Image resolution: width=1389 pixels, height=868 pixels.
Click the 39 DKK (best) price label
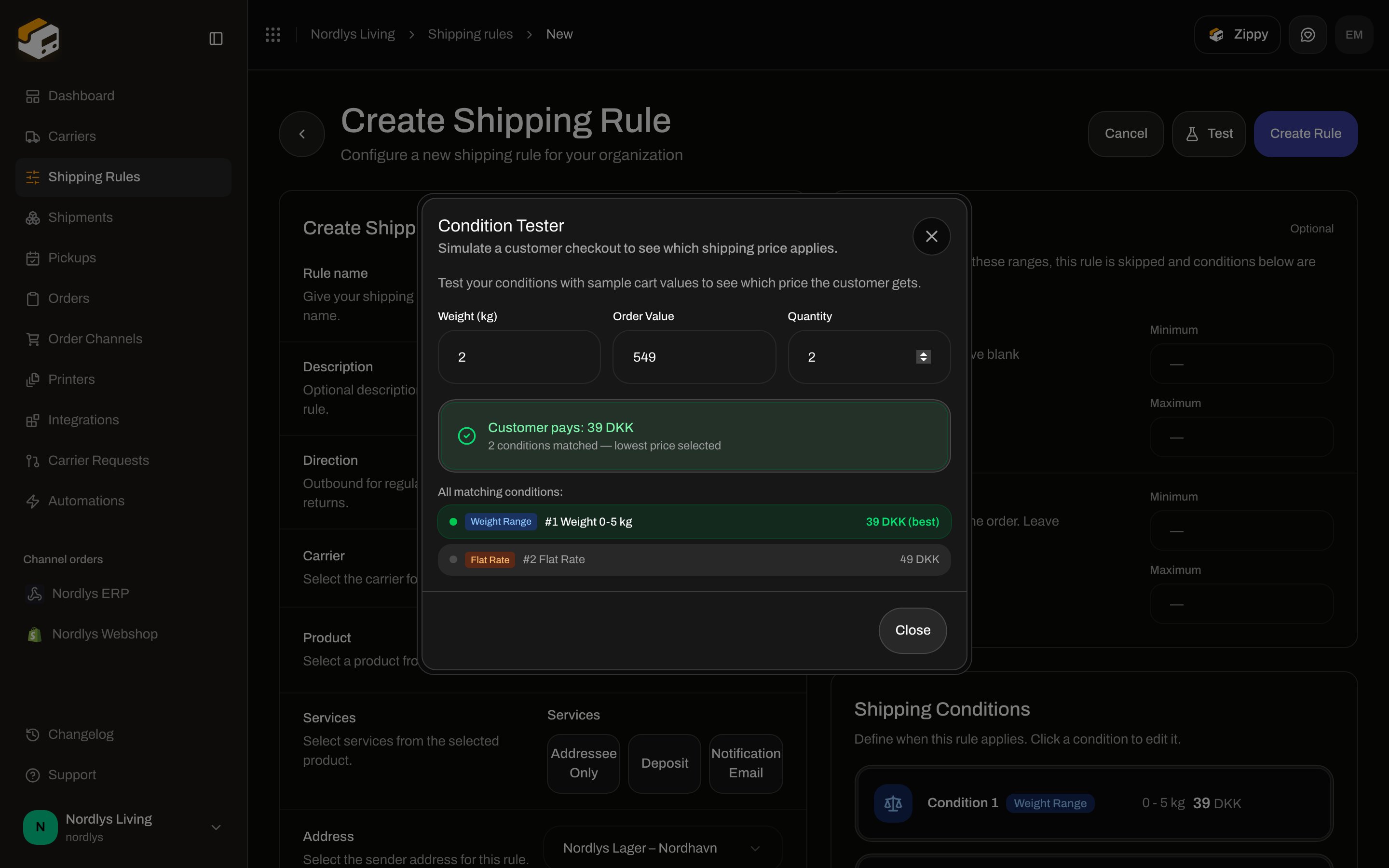902,522
